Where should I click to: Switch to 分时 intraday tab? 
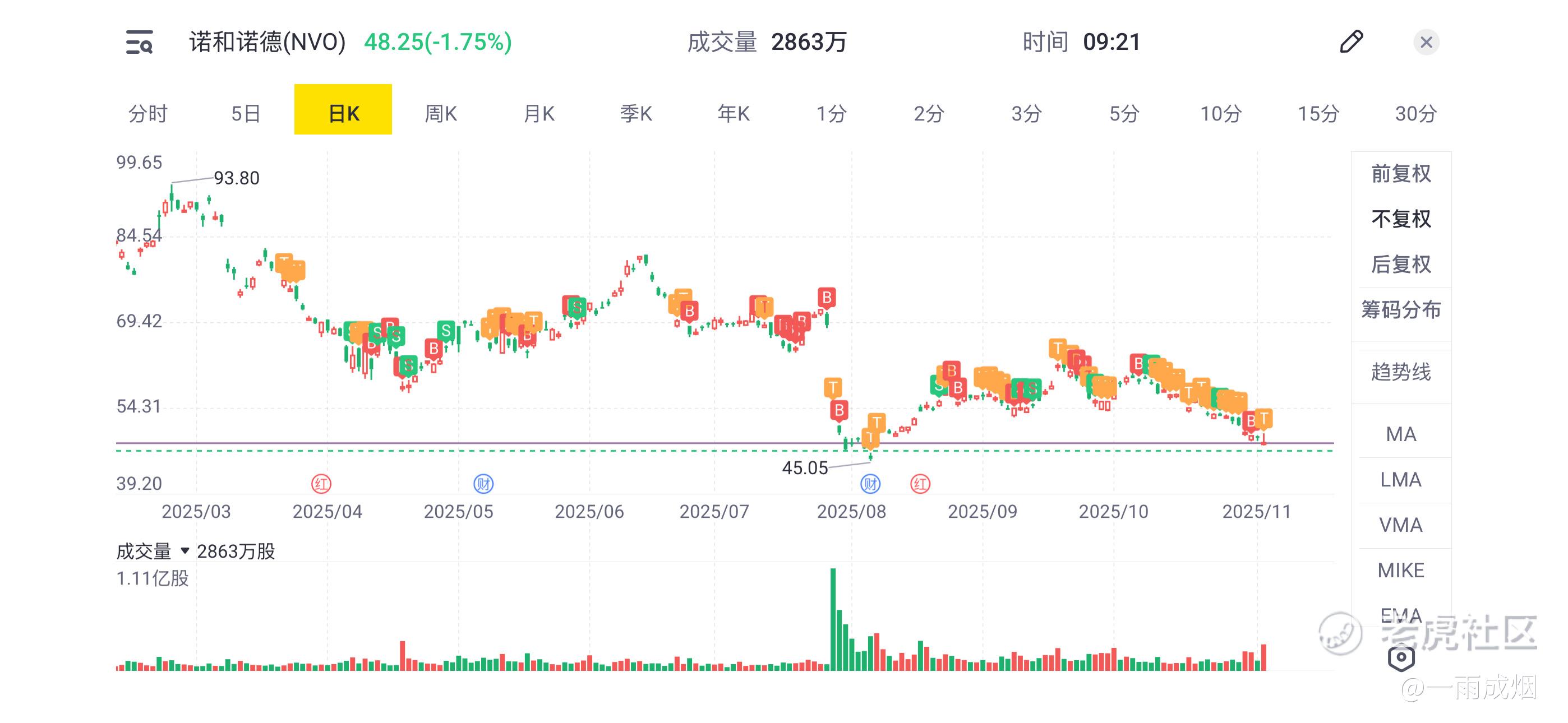[147, 113]
